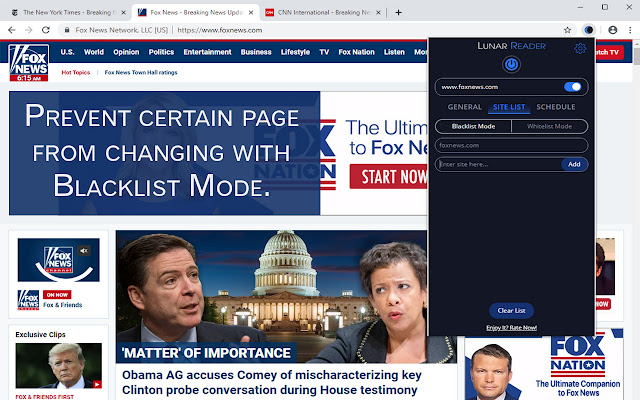Switch to the Schedule tab

[x=556, y=107]
